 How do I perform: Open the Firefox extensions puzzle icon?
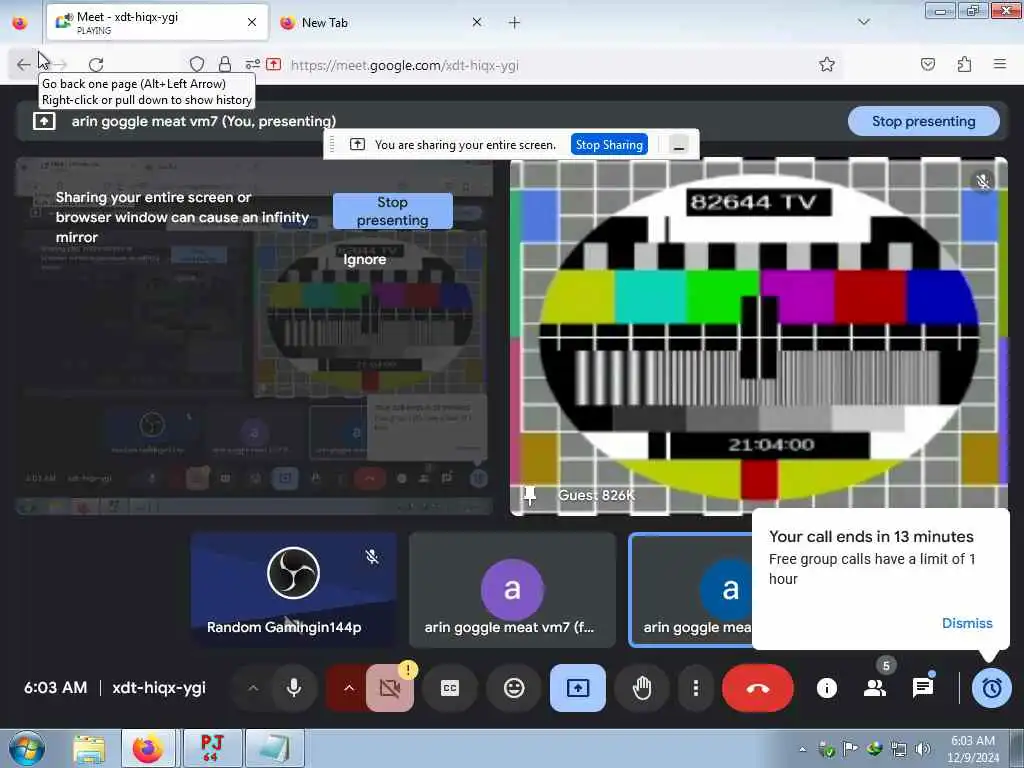964,65
